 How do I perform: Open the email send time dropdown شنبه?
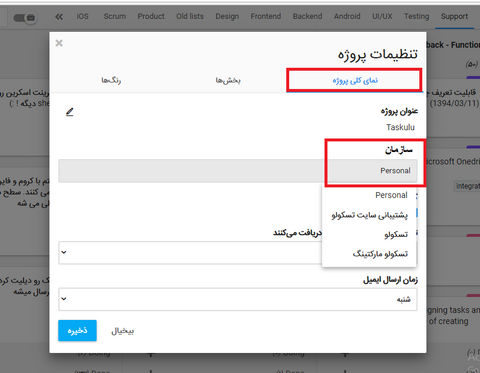tap(238, 299)
